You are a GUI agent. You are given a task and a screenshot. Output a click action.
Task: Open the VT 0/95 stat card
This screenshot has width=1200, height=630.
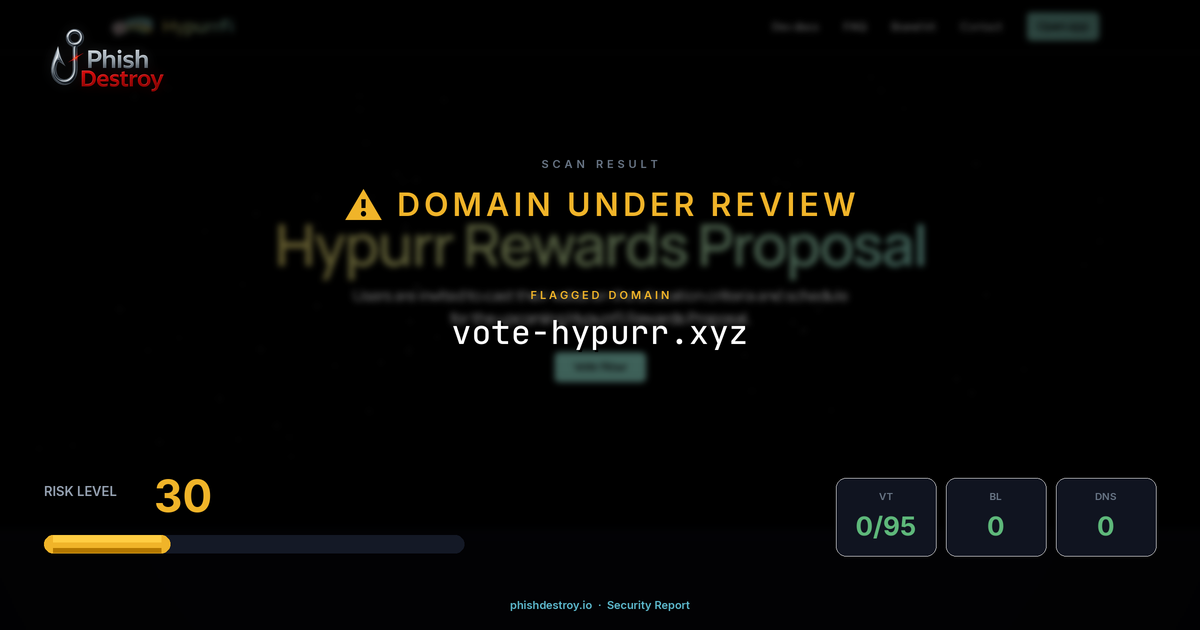(x=886, y=517)
